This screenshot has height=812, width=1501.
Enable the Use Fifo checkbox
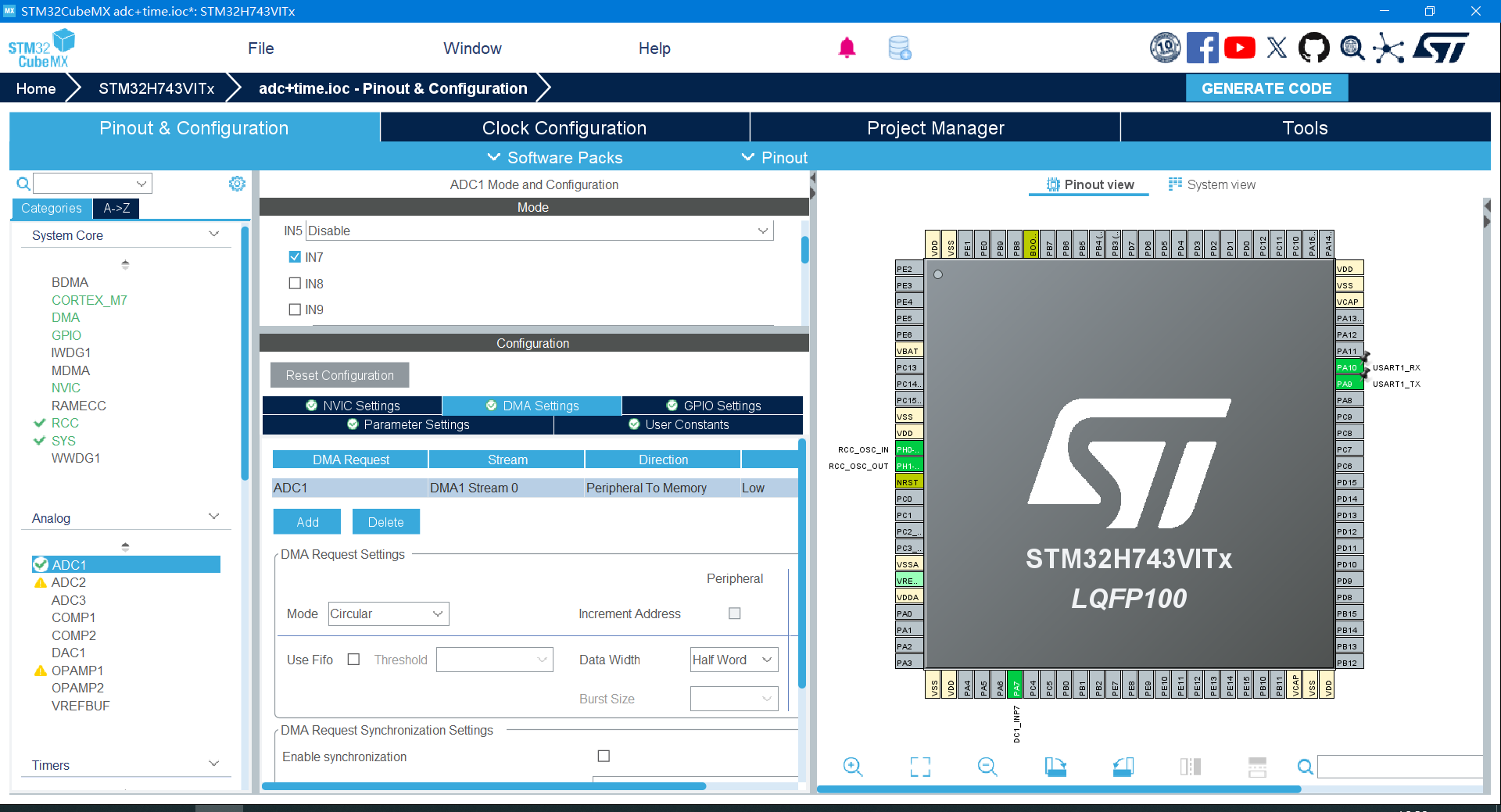coord(353,659)
